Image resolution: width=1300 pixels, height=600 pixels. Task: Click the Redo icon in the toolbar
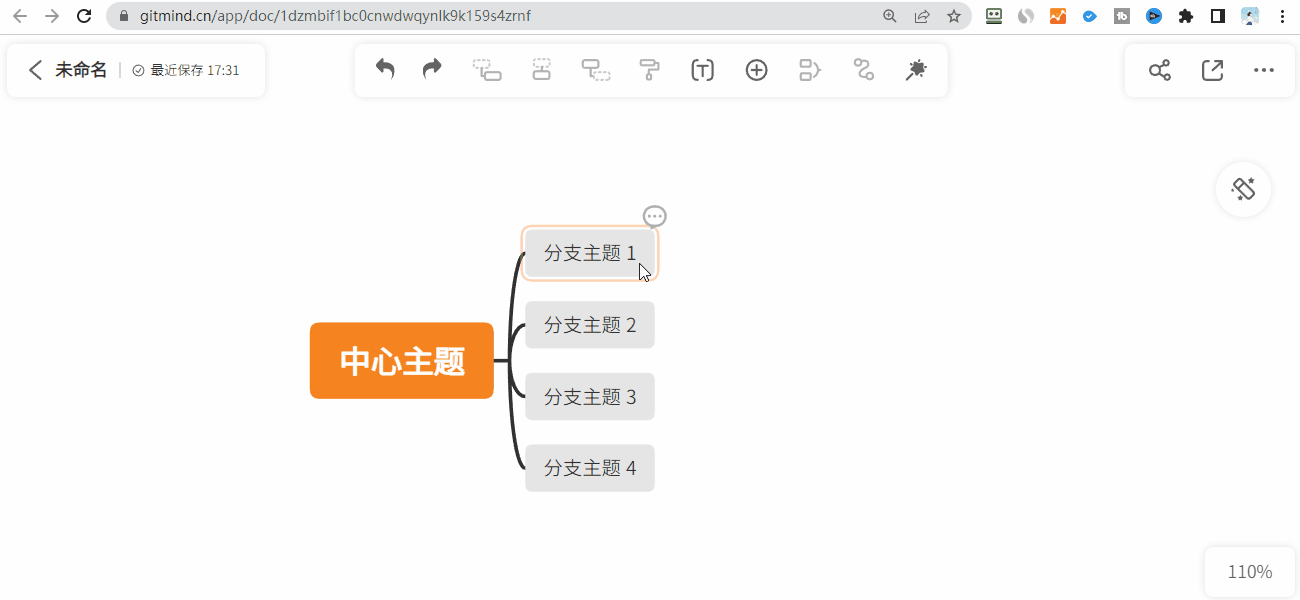pos(431,69)
